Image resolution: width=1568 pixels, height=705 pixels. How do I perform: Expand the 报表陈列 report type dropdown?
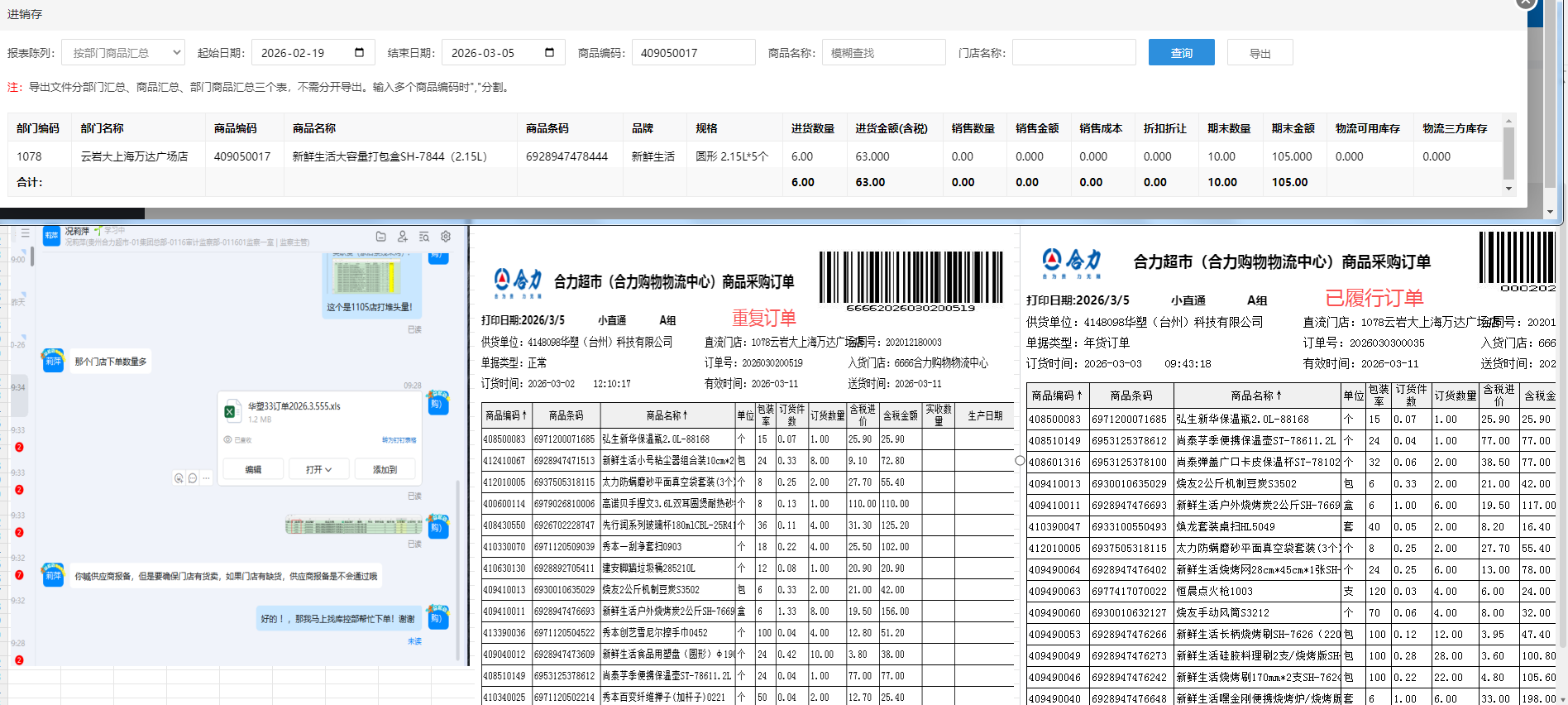[x=123, y=53]
